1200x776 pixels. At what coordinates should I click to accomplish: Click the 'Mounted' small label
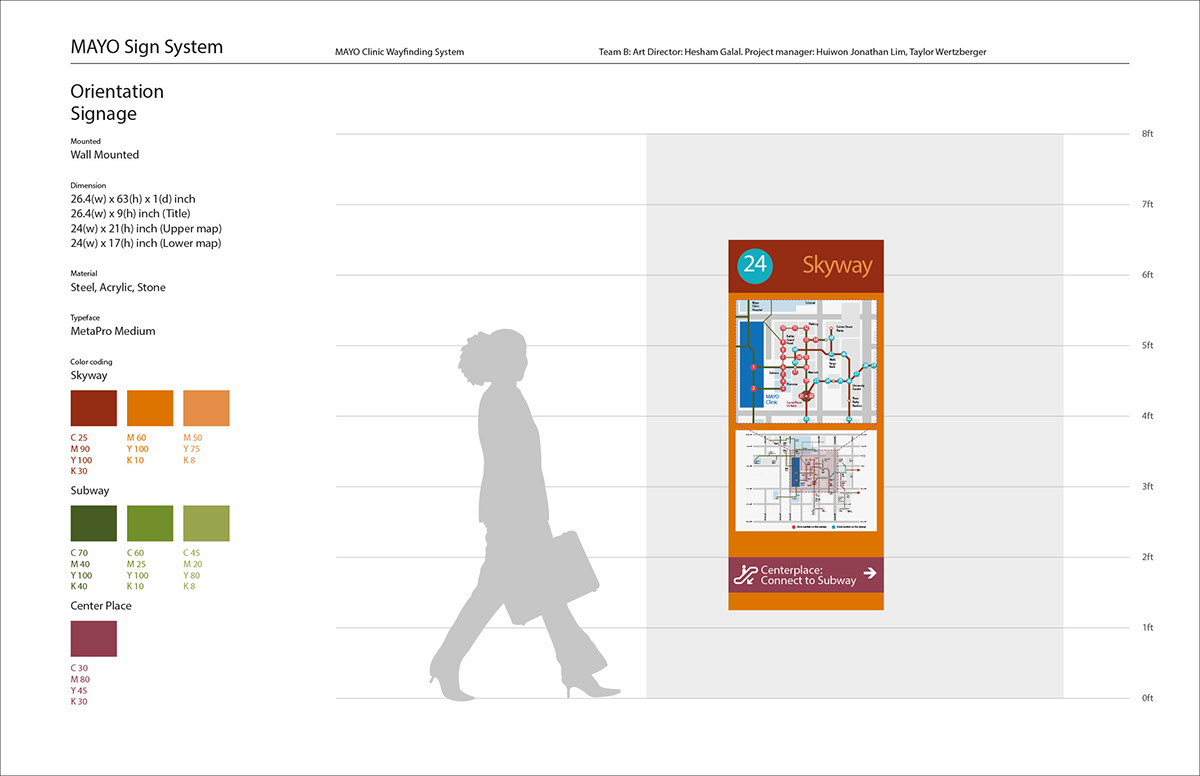pos(85,142)
